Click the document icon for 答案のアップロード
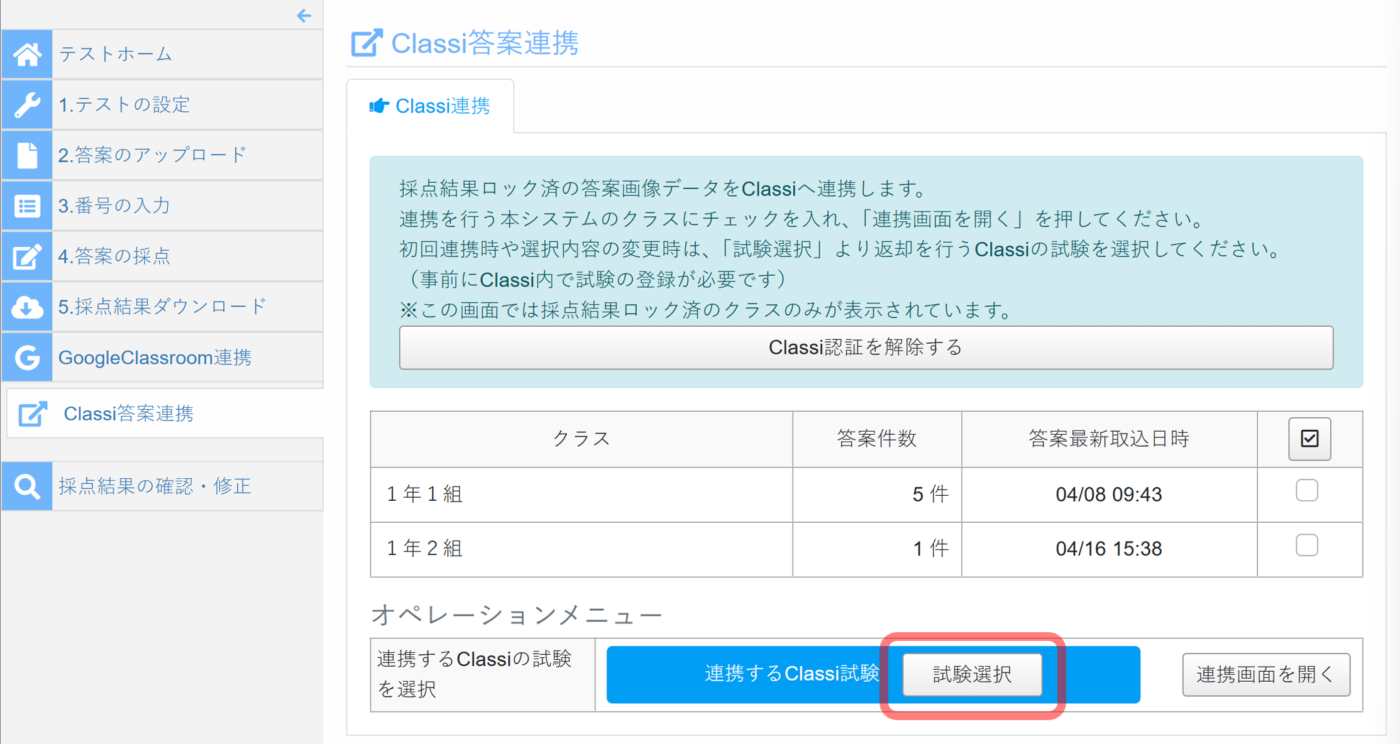Image resolution: width=1400 pixels, height=744 pixels. click(27, 155)
